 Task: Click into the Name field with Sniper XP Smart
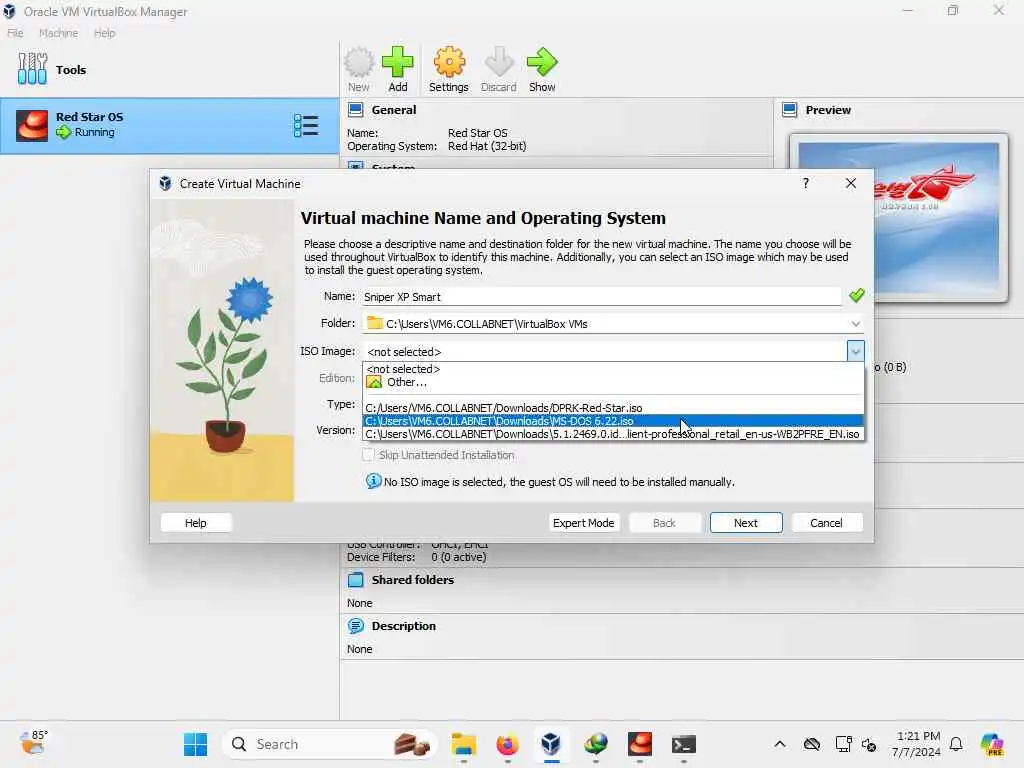(601, 296)
